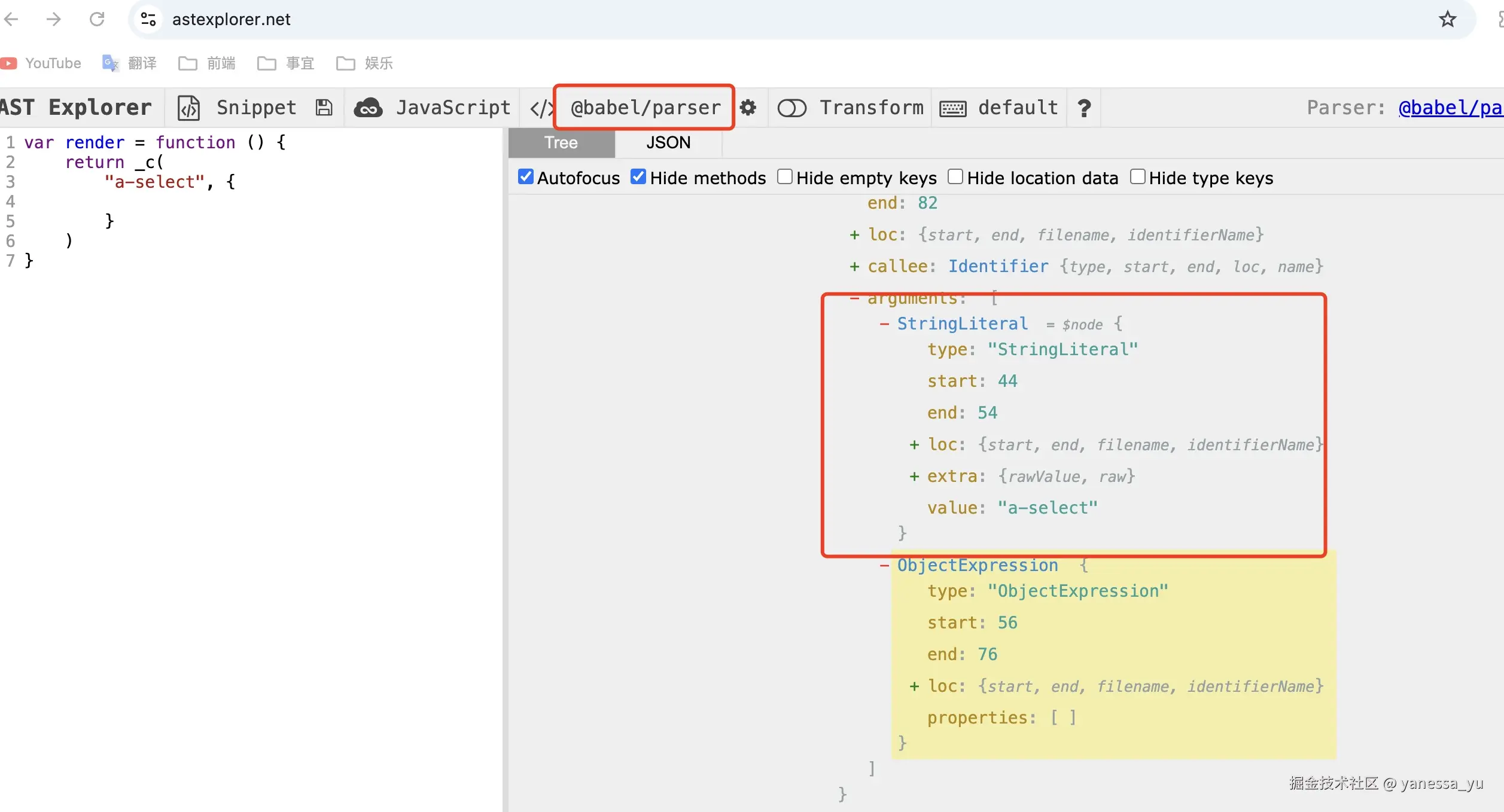Screen dimensions: 1504x812
Task: Switch to the JSON tab
Action: (668, 143)
